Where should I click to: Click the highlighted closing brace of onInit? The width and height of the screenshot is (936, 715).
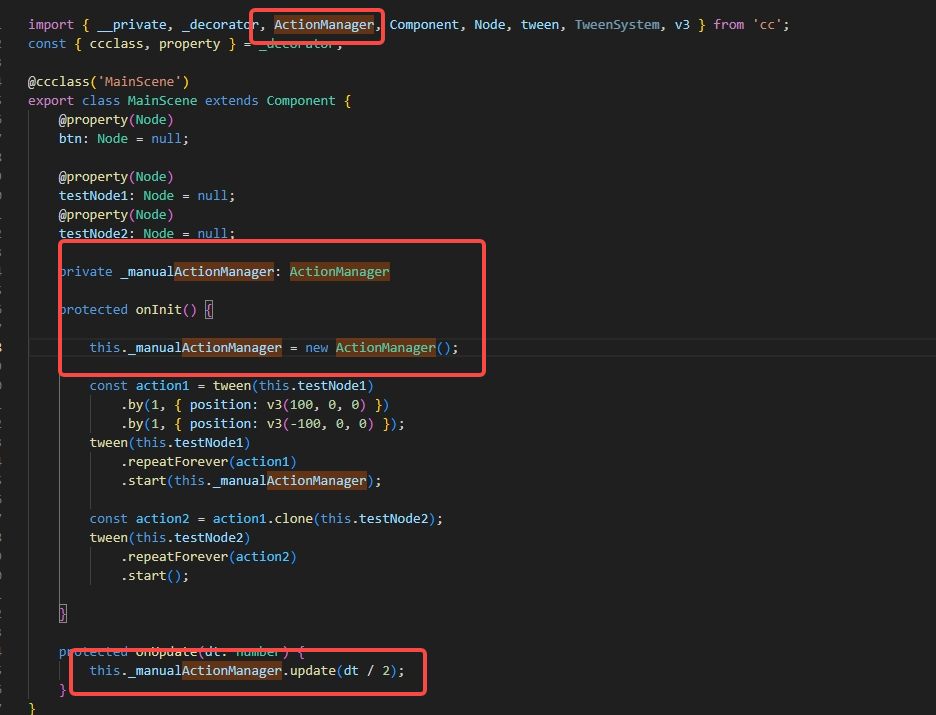(x=63, y=614)
